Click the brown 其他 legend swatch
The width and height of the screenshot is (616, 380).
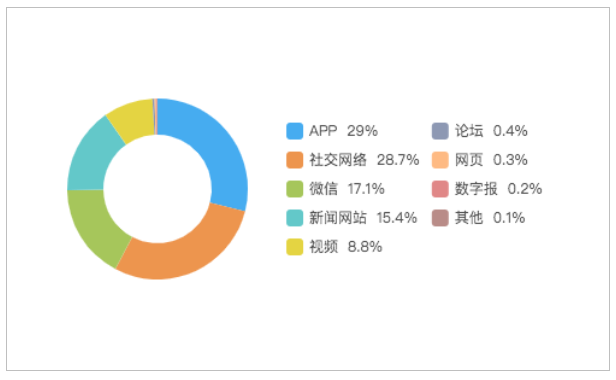coord(440,218)
